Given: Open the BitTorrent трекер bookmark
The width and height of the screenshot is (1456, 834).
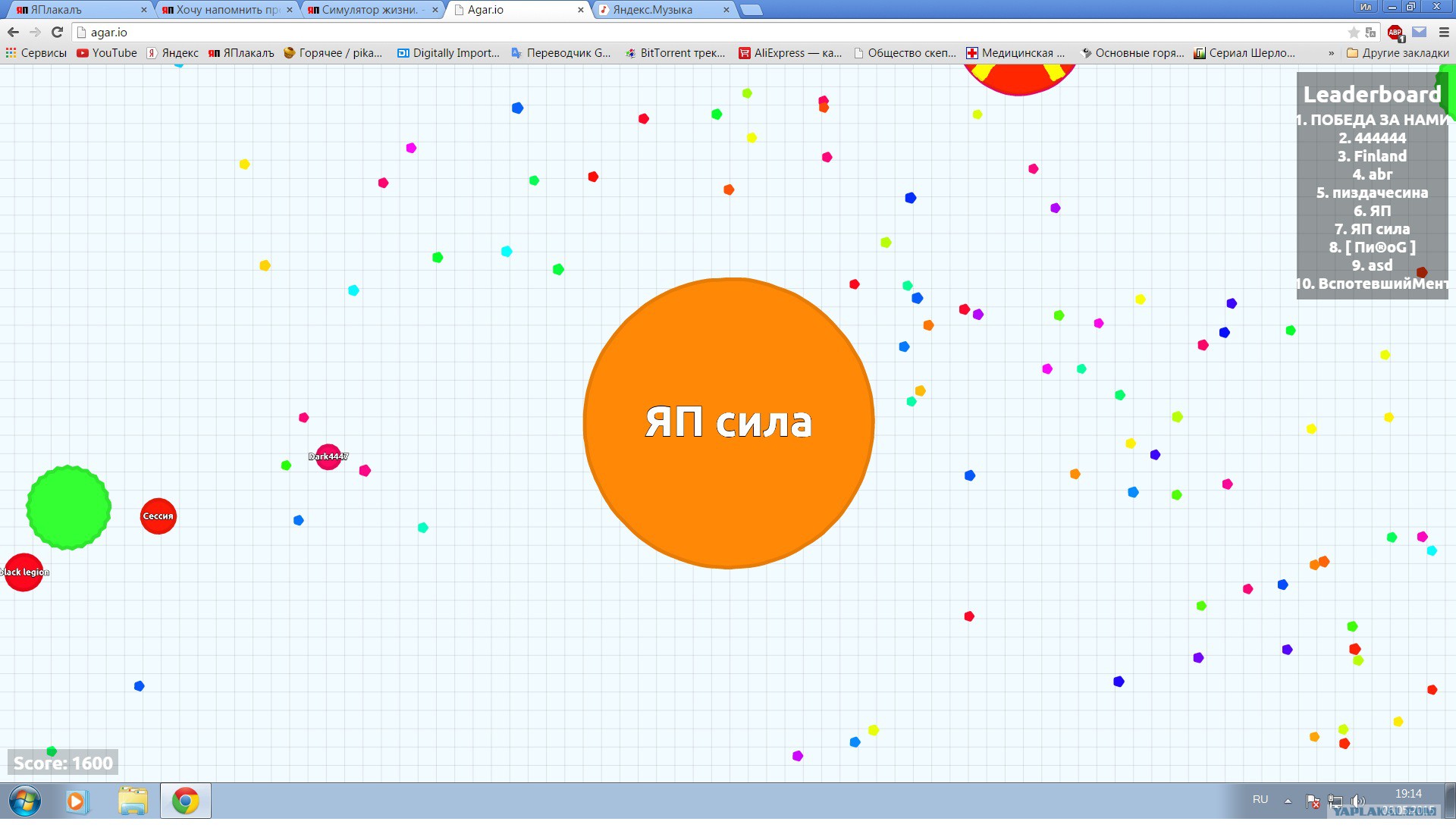Looking at the screenshot, I should (675, 53).
